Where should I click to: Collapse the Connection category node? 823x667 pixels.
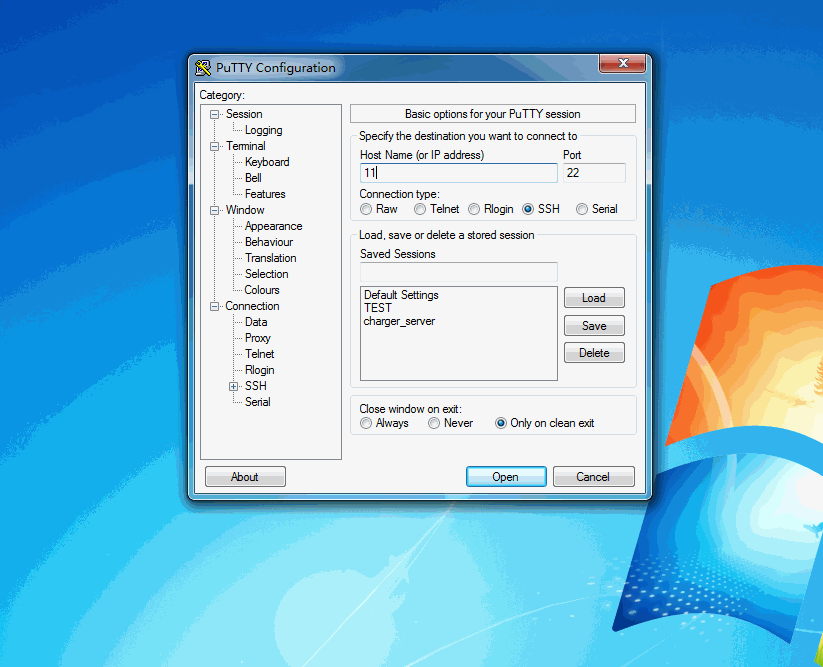coord(214,306)
